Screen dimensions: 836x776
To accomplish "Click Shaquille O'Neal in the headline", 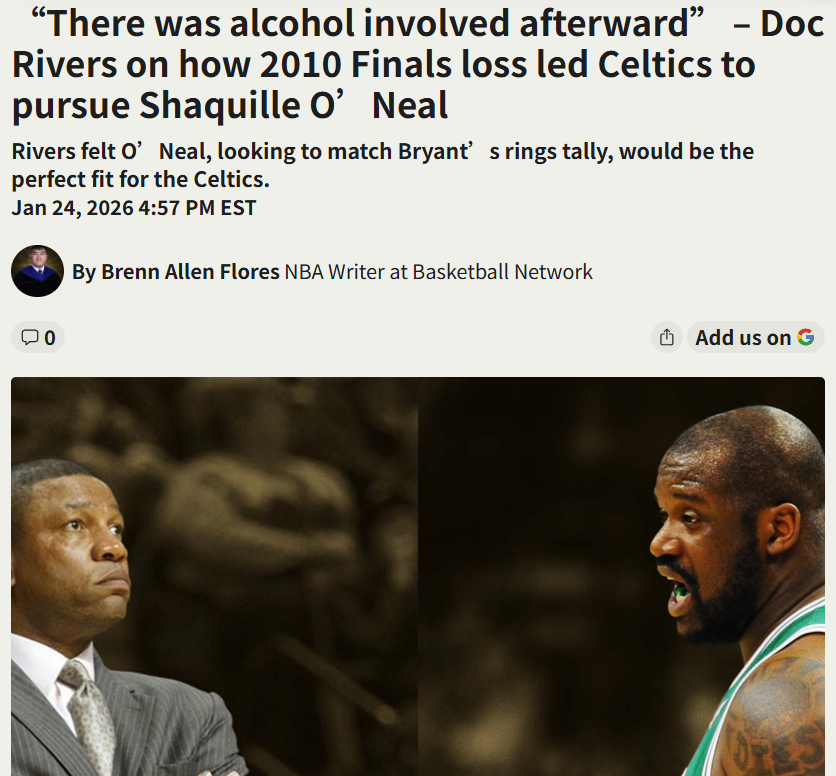I will tap(293, 105).
